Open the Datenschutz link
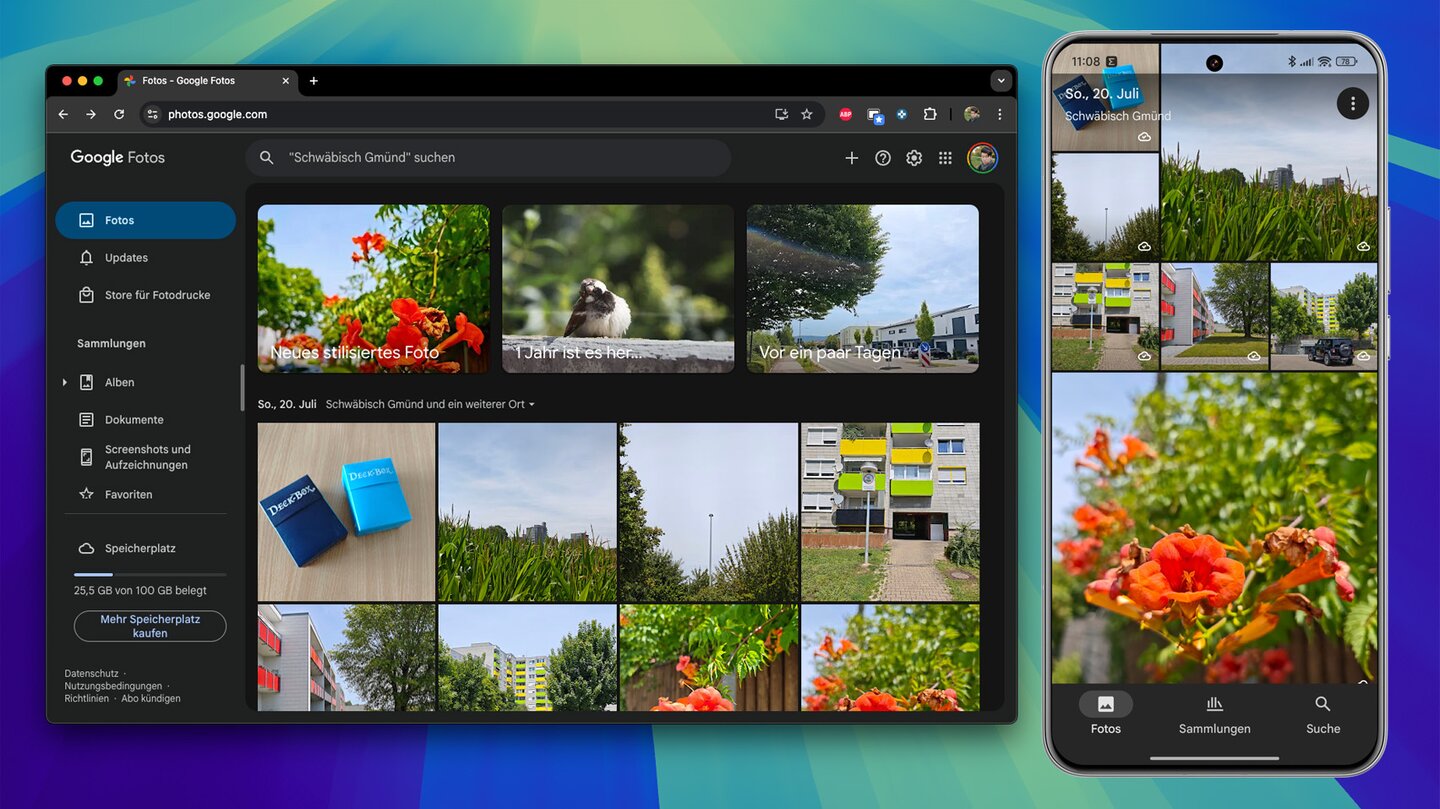 pyautogui.click(x=91, y=674)
